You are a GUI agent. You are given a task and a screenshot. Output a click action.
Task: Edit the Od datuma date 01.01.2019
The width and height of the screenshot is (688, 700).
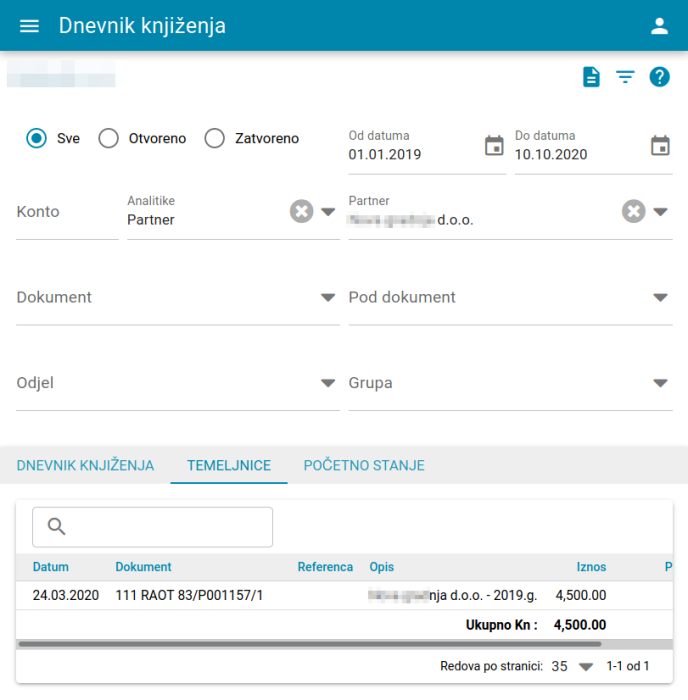coord(384,154)
